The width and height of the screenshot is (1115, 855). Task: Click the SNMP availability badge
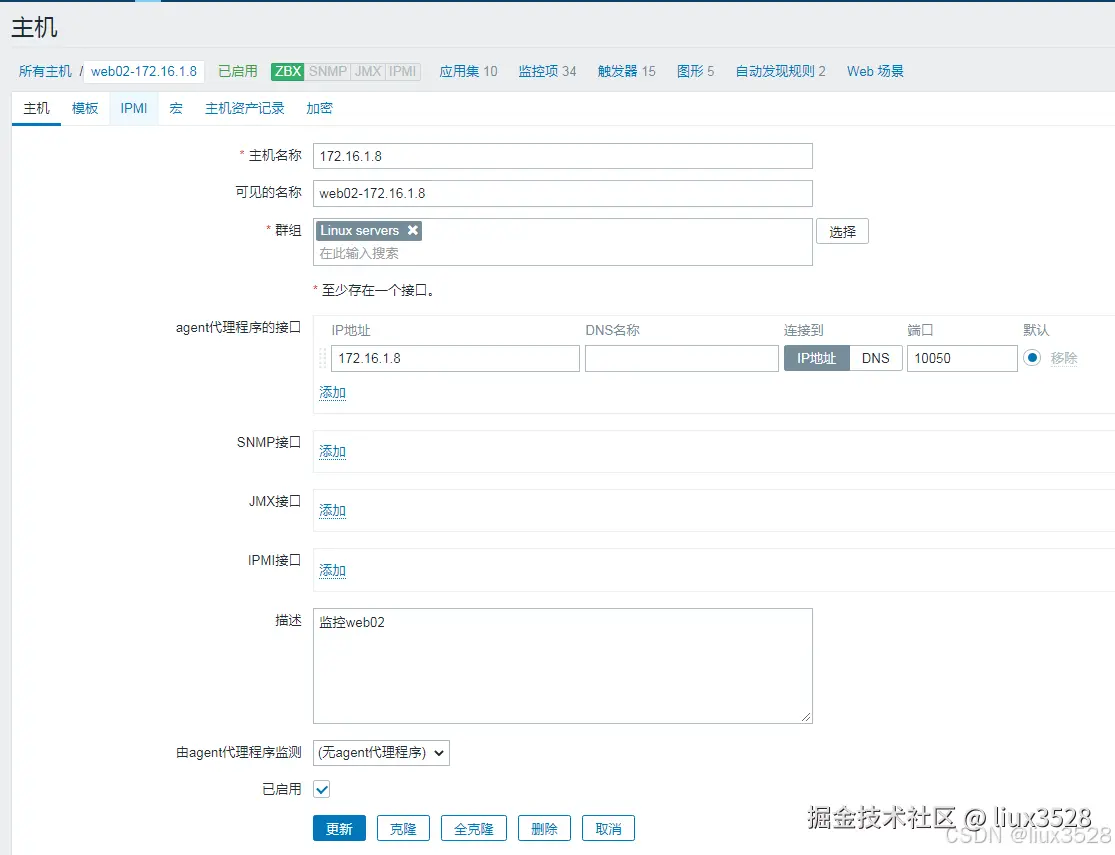point(328,71)
